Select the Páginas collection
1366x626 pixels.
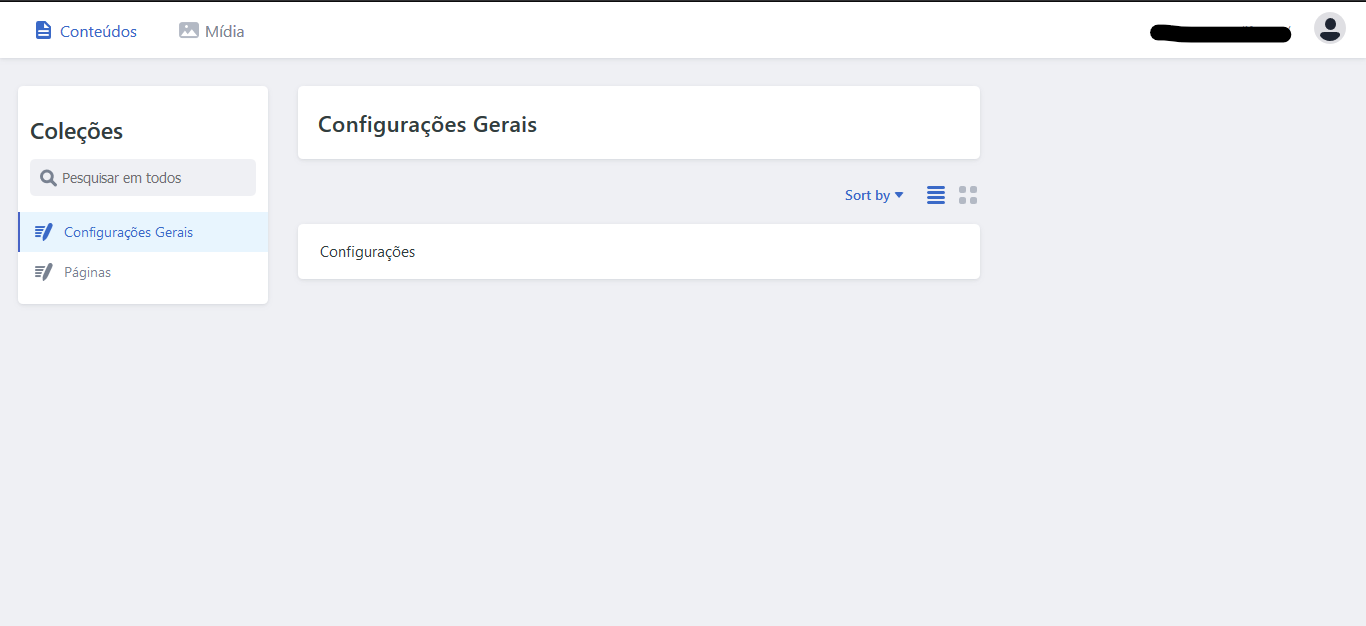143,272
